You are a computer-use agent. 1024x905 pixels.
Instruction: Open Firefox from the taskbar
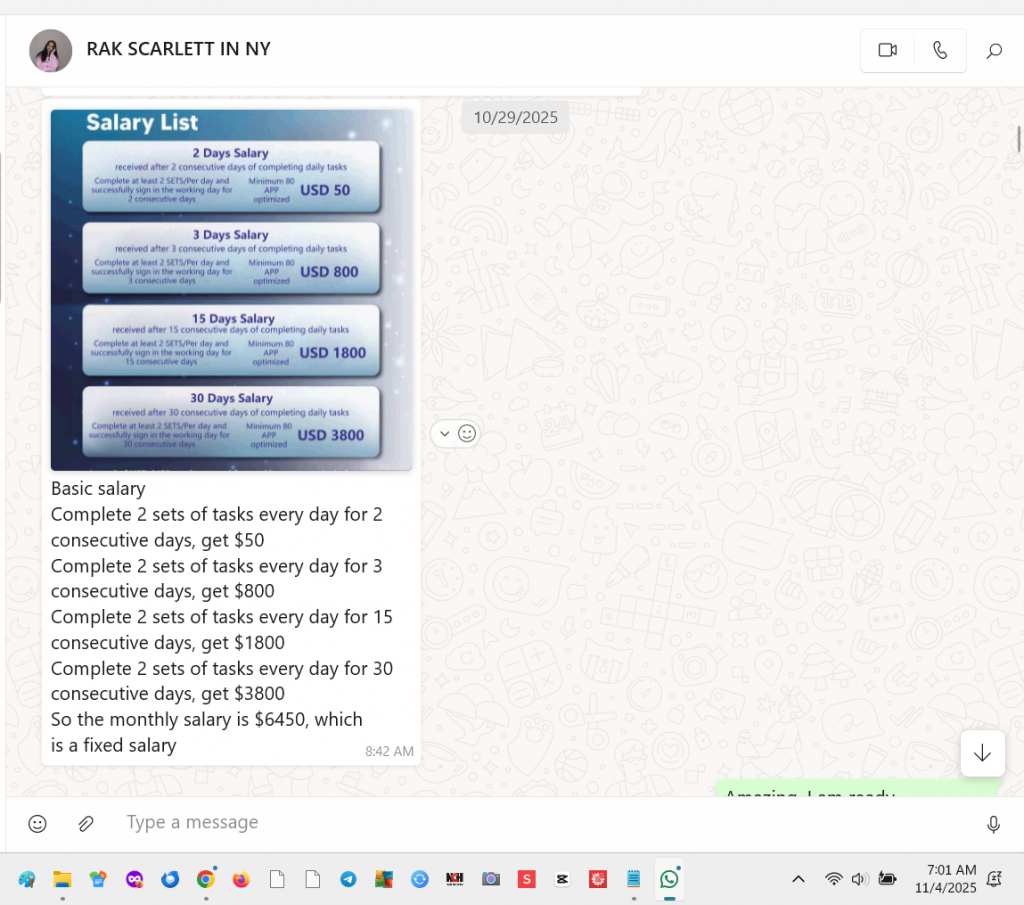[x=241, y=879]
